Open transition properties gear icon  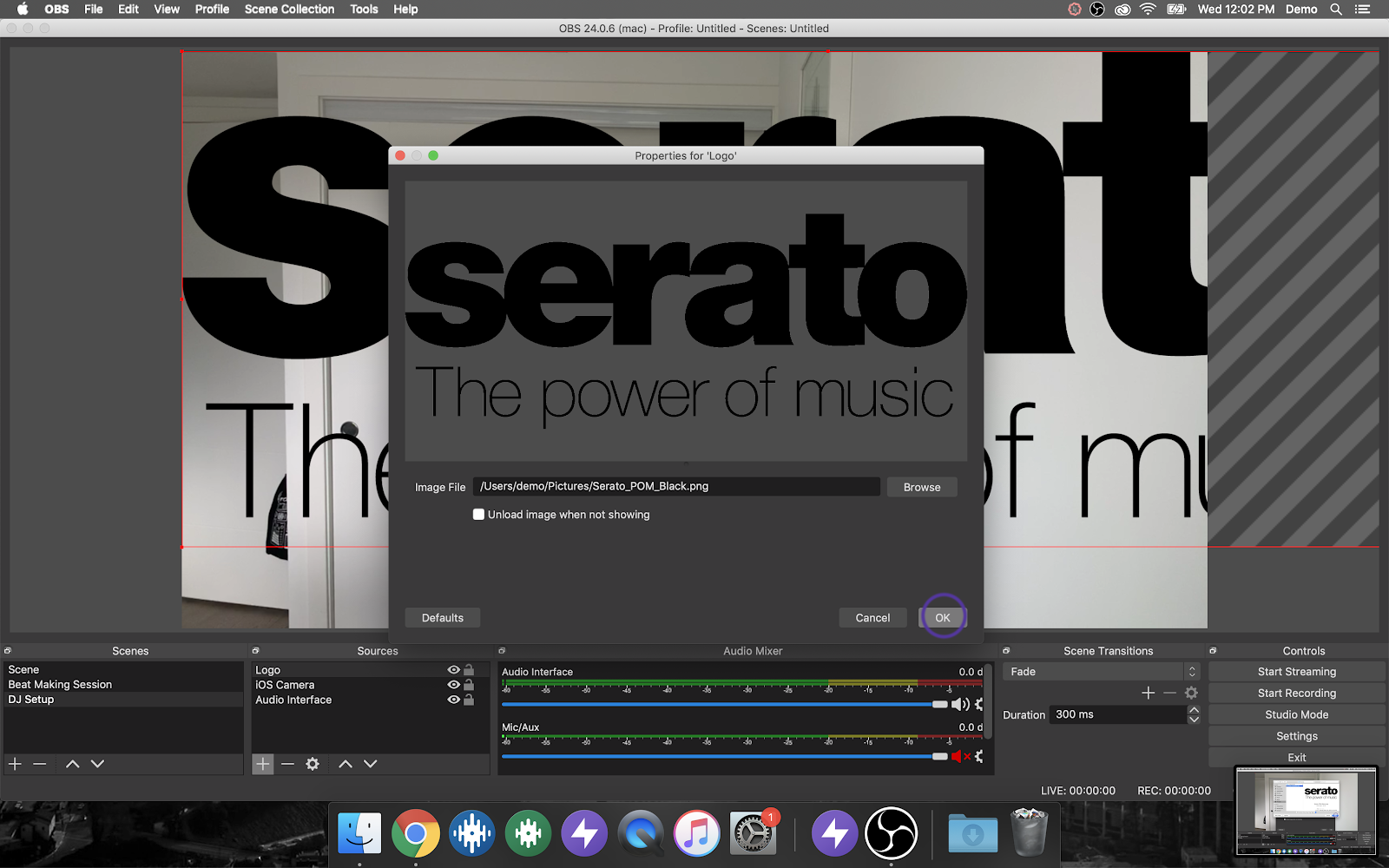[1191, 693]
